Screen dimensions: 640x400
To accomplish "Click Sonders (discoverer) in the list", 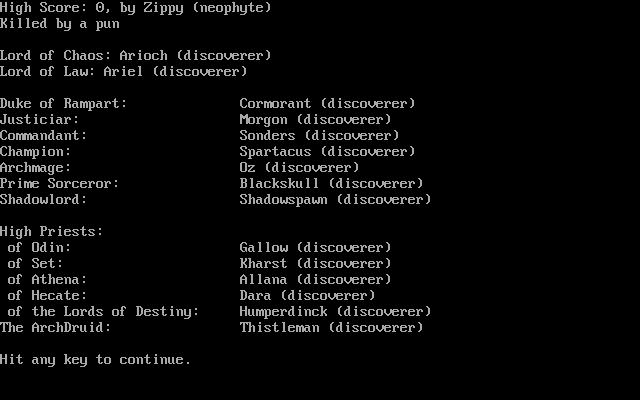I will (x=319, y=135).
